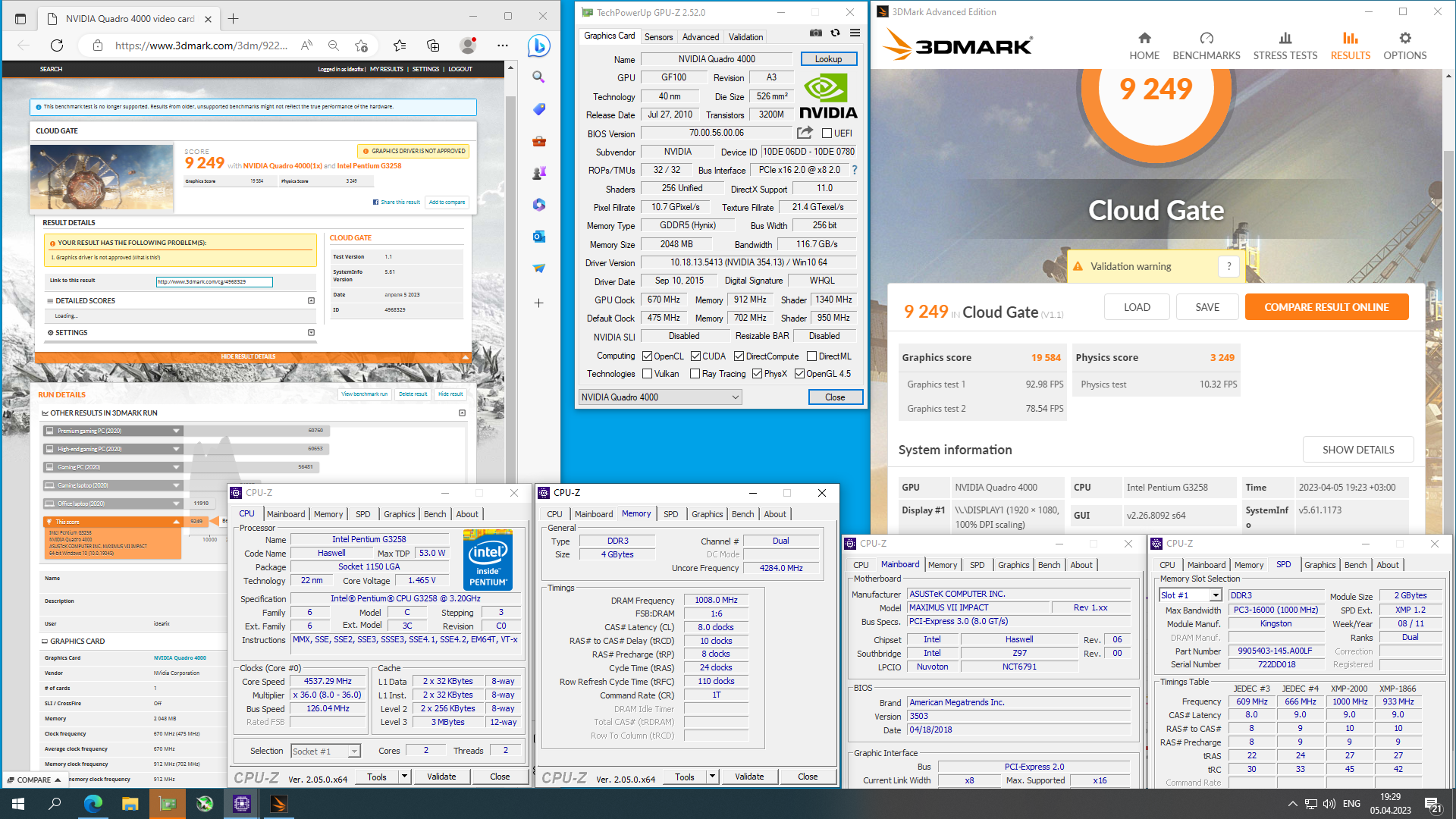Open Edge sidebar Shopping tag icon

[538, 109]
